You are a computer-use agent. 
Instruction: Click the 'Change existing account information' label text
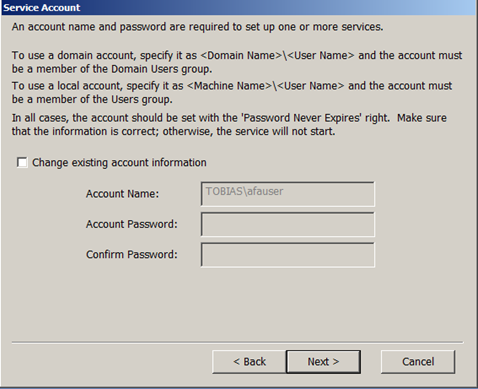119,163
